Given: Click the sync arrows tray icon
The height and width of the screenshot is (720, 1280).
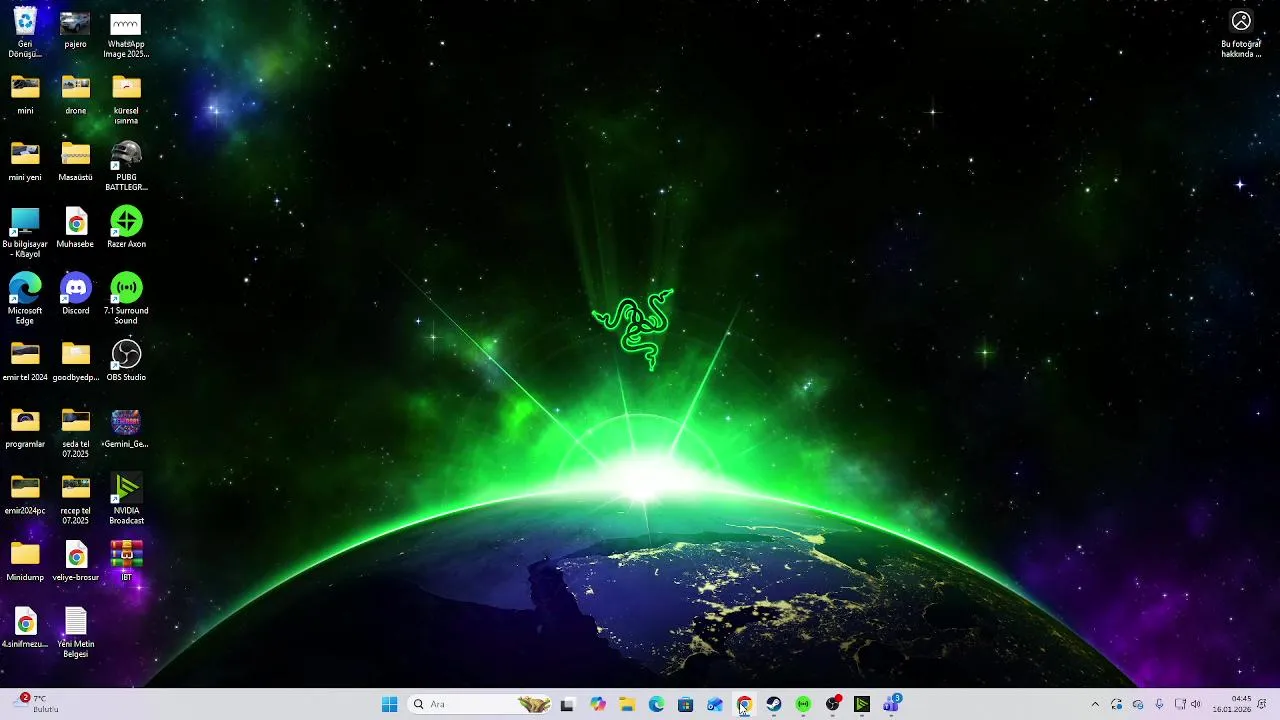Looking at the screenshot, I should [1116, 704].
